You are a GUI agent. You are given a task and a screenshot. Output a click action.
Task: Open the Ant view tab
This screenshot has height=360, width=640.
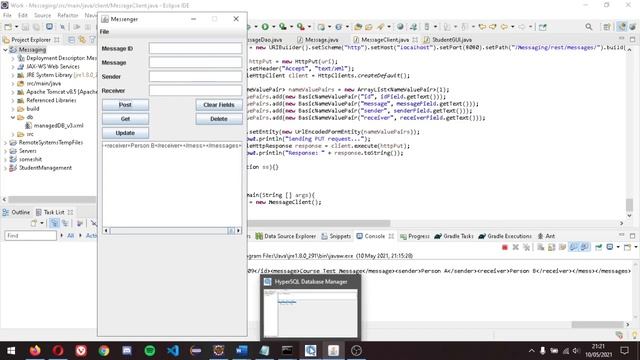546,236
